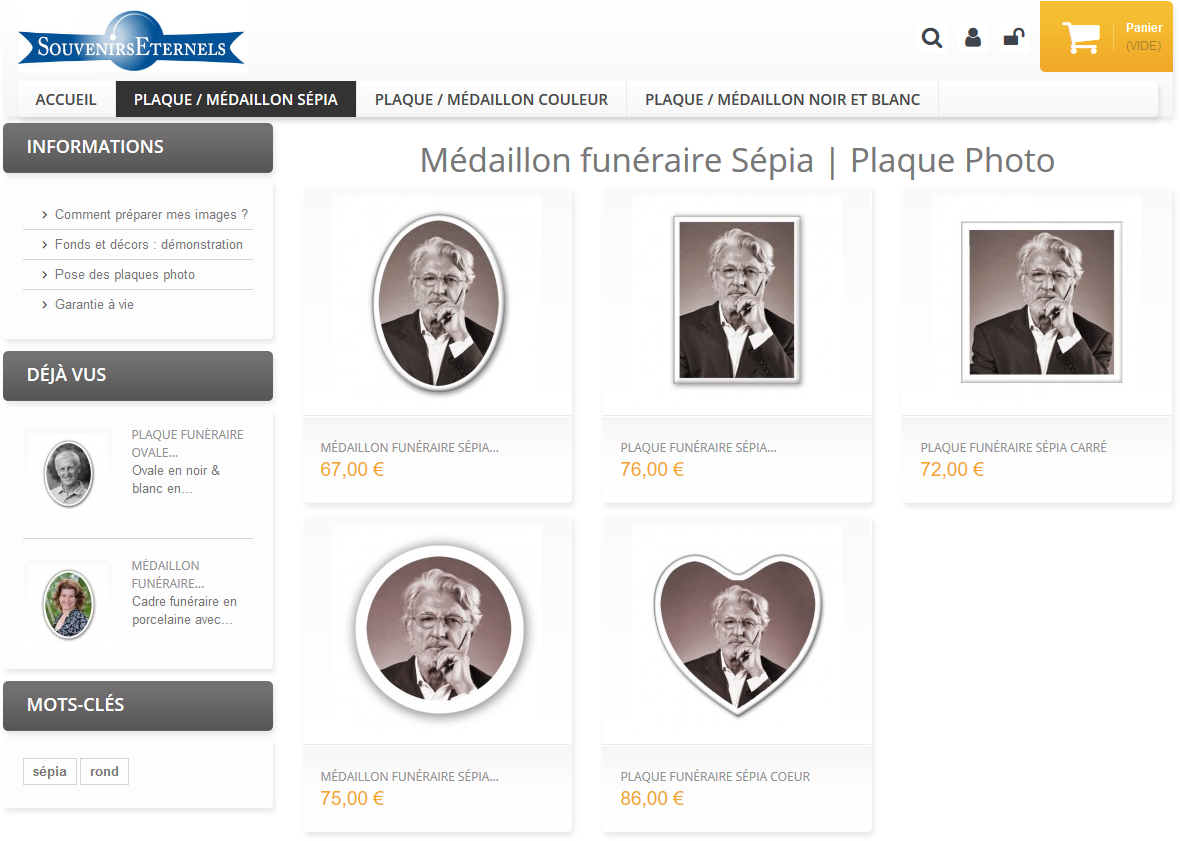Open recently viewed black-and-white oval plaque thumbnail
The height and width of the screenshot is (841, 1180).
pos(68,474)
